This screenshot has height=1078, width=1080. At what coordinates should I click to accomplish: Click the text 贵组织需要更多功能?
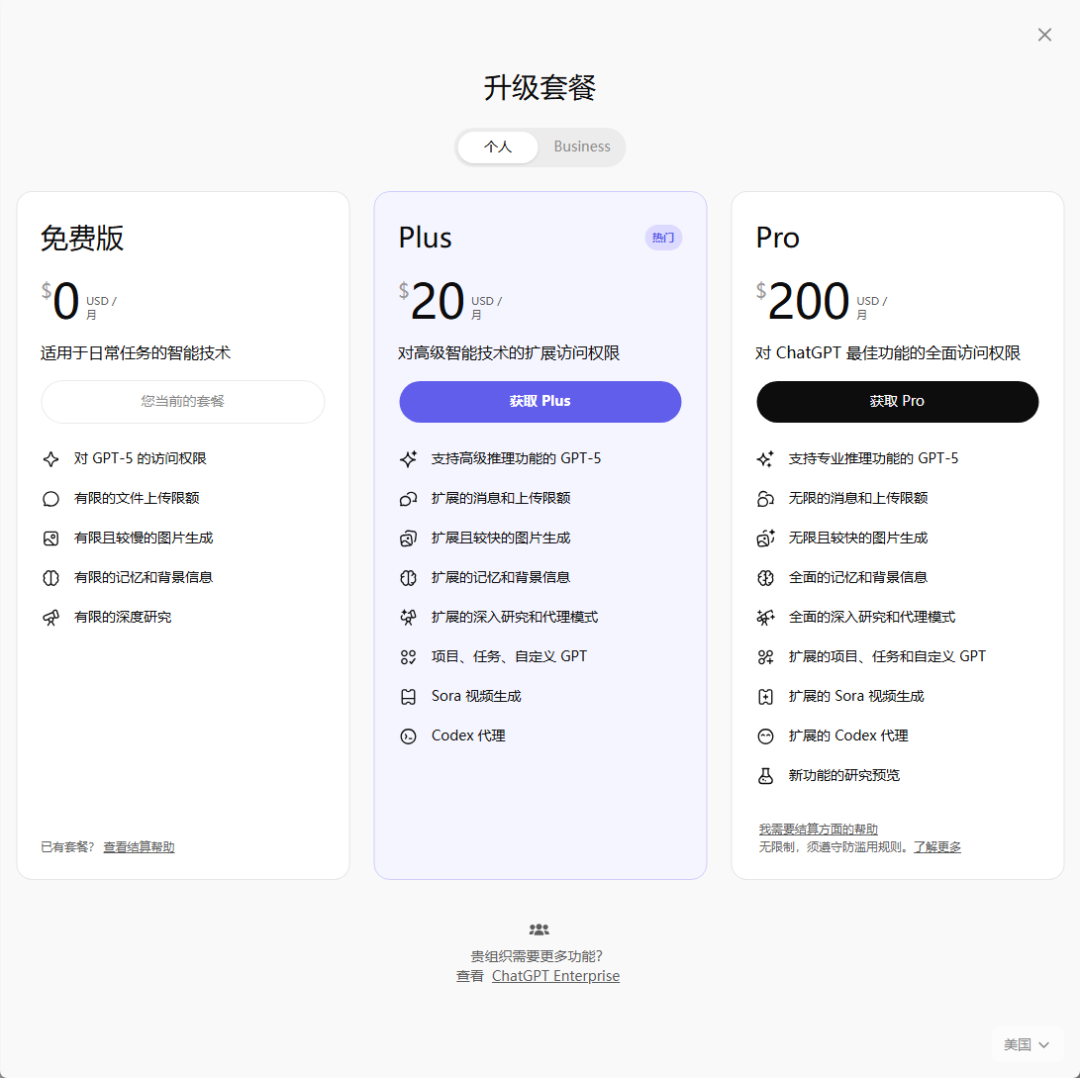(x=537, y=956)
